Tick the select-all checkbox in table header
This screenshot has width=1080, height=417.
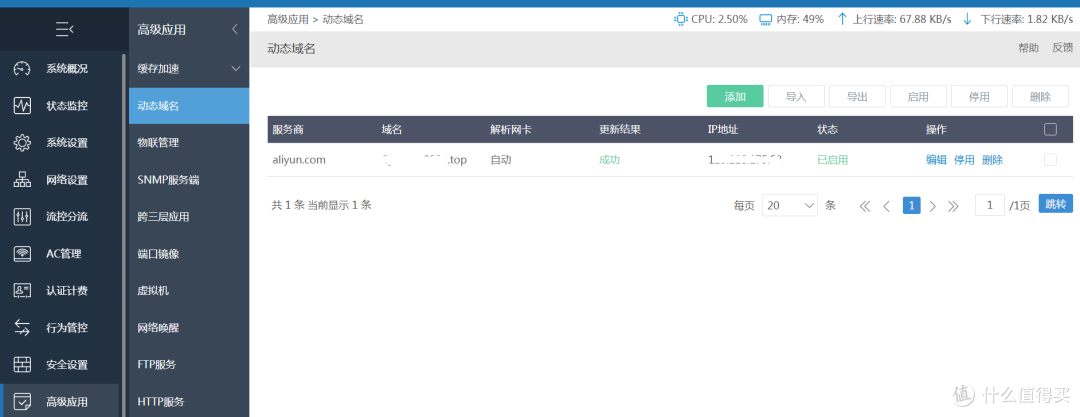(x=1050, y=129)
